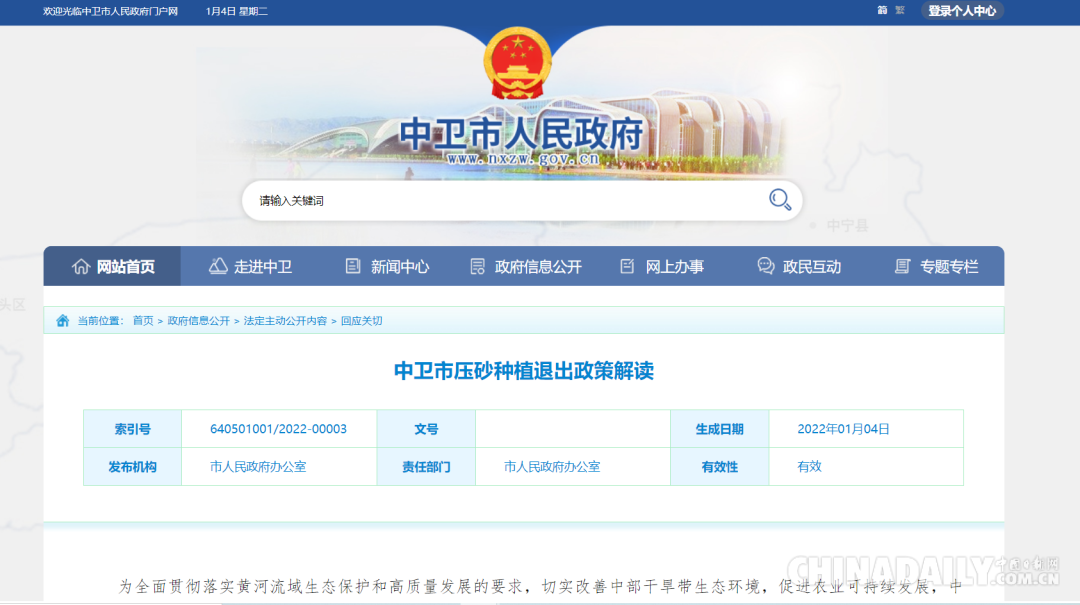The width and height of the screenshot is (1080, 605).
Task: Switch language to 简 simplified Chinese
Action: pyautogui.click(x=880, y=11)
